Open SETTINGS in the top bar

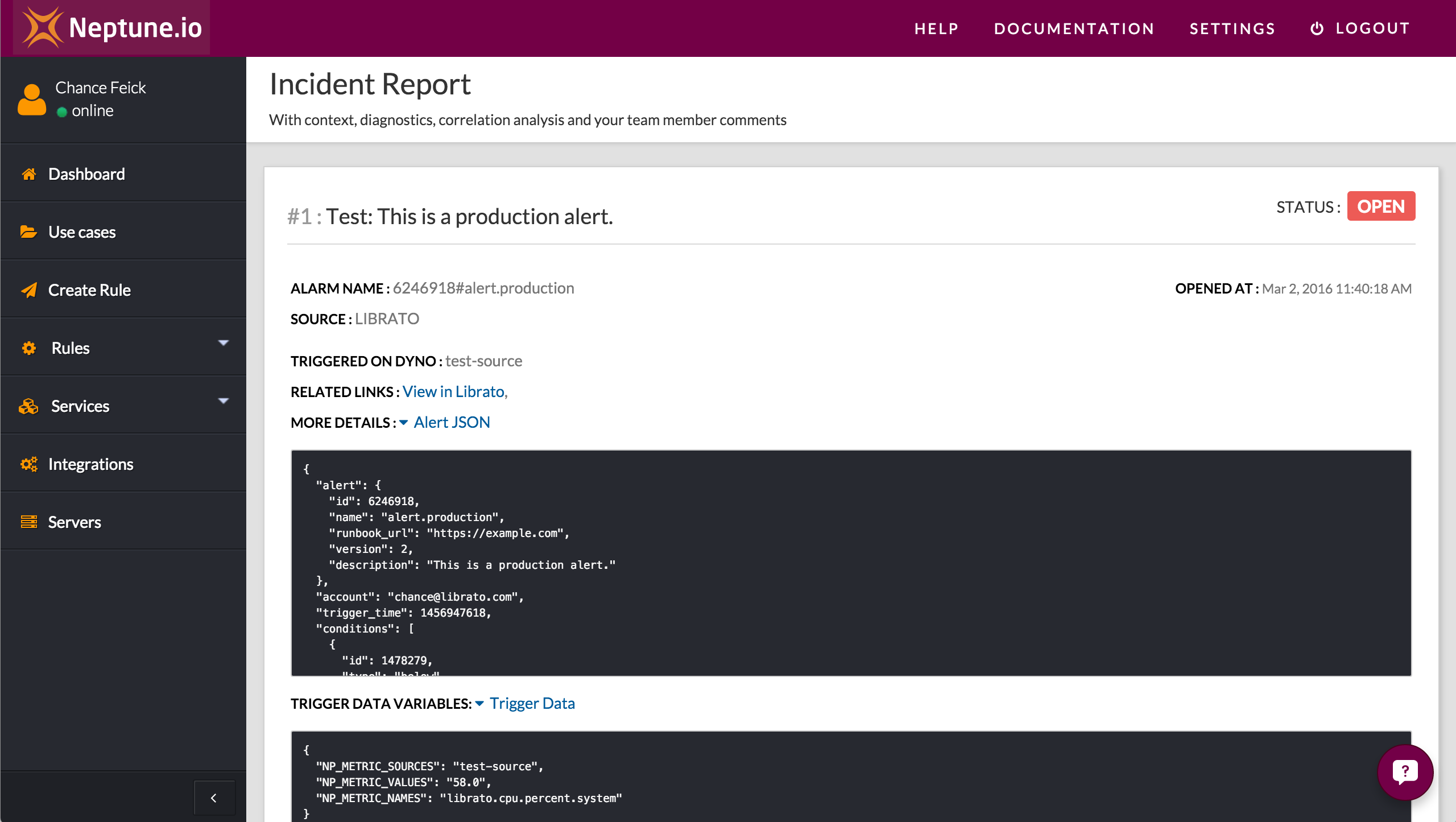pyautogui.click(x=1232, y=28)
